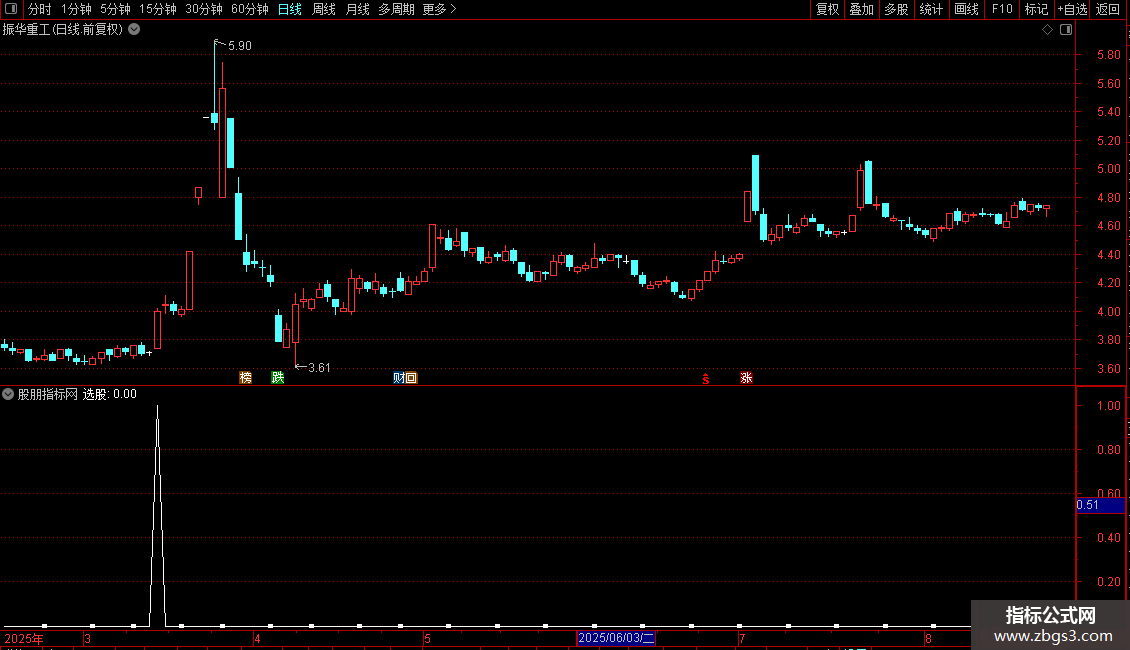Expand the 振华重工 chart title dropdown
This screenshot has width=1130, height=650.
[134, 30]
